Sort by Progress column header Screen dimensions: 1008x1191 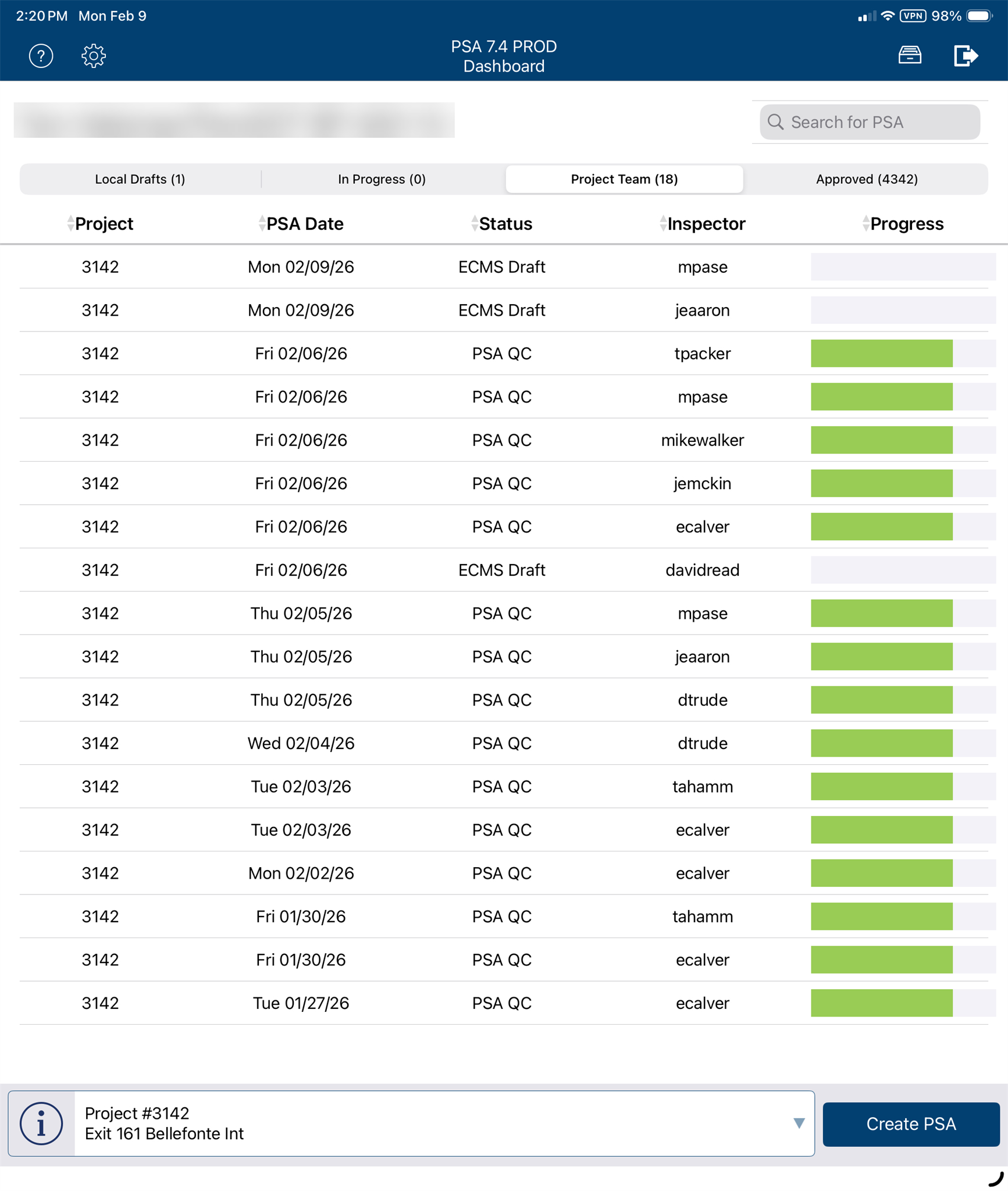pos(903,223)
